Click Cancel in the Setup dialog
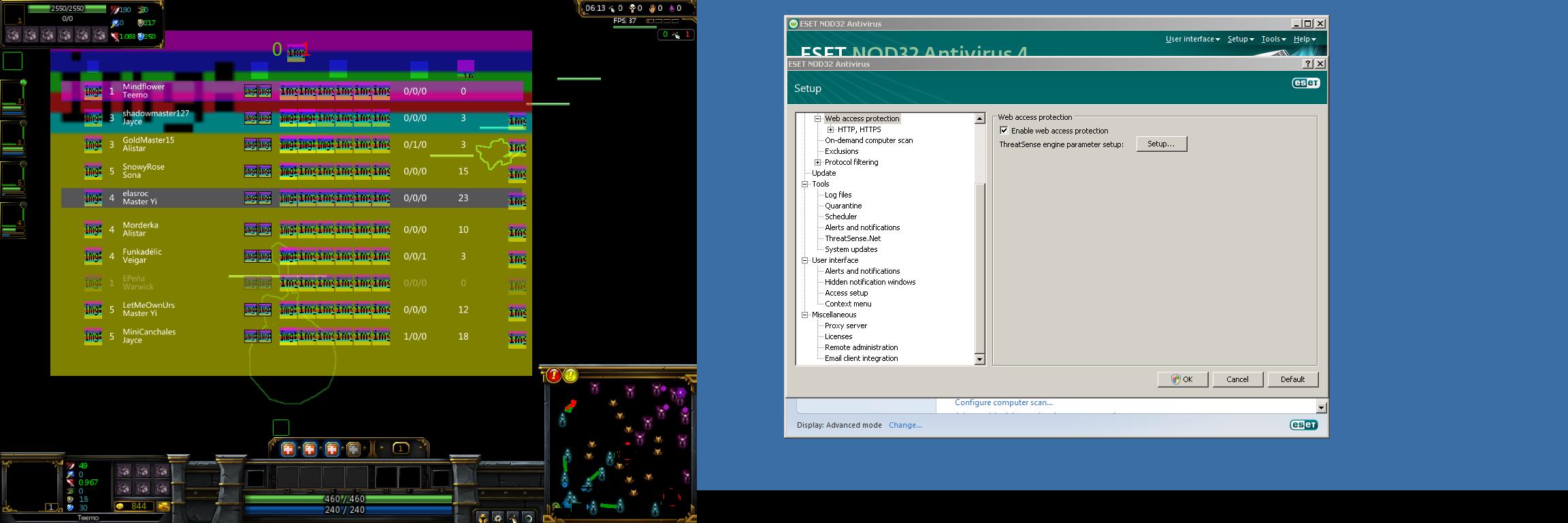The width and height of the screenshot is (1568, 523). tap(1237, 379)
